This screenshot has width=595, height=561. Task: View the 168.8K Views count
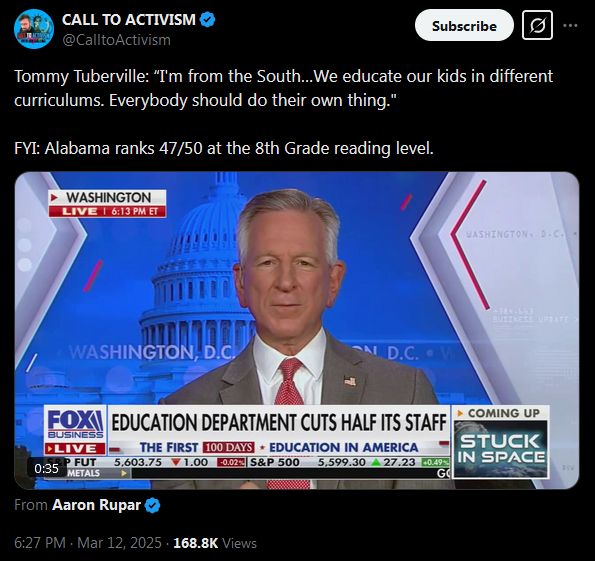click(x=215, y=543)
